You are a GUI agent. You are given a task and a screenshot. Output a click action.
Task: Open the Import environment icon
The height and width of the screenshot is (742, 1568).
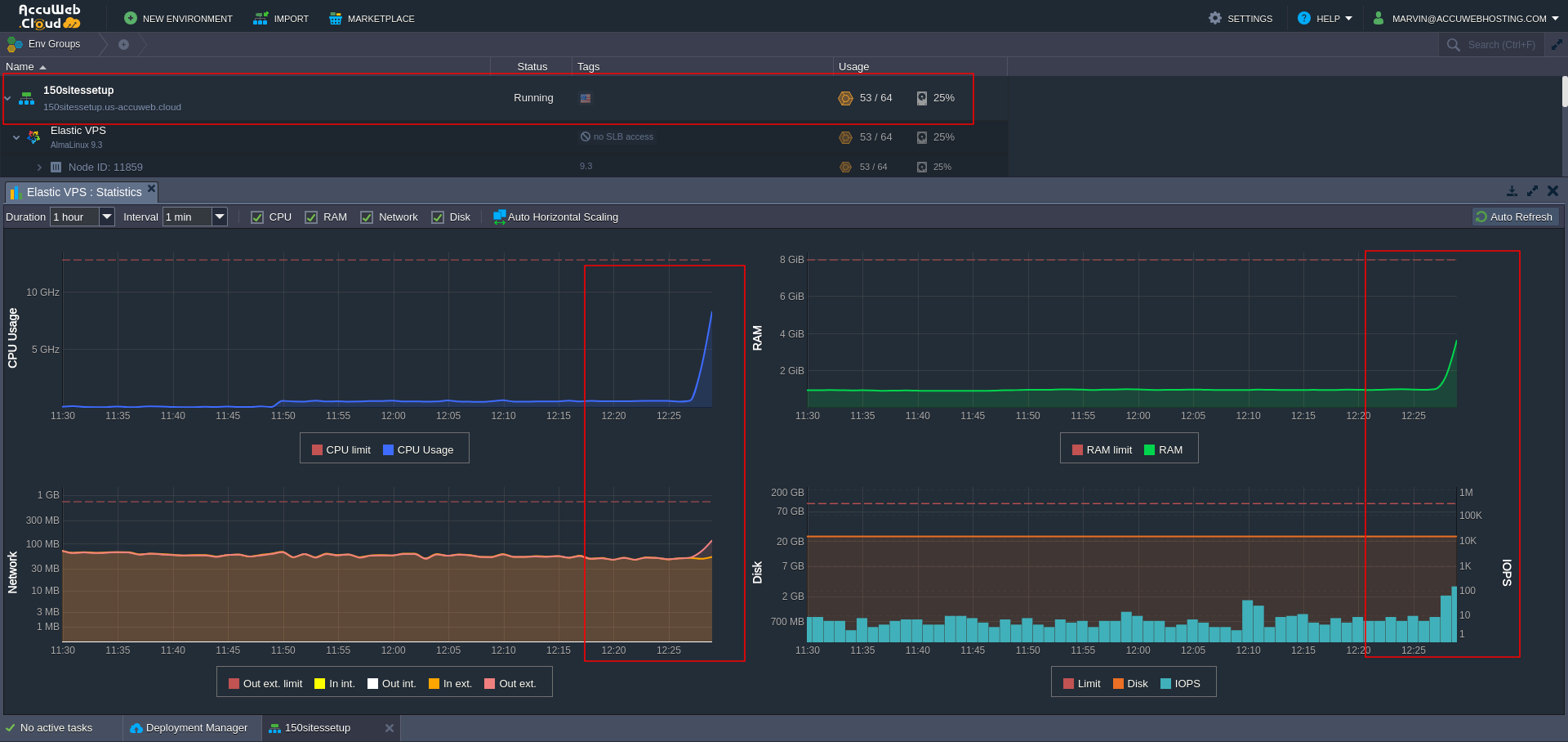coord(261,18)
